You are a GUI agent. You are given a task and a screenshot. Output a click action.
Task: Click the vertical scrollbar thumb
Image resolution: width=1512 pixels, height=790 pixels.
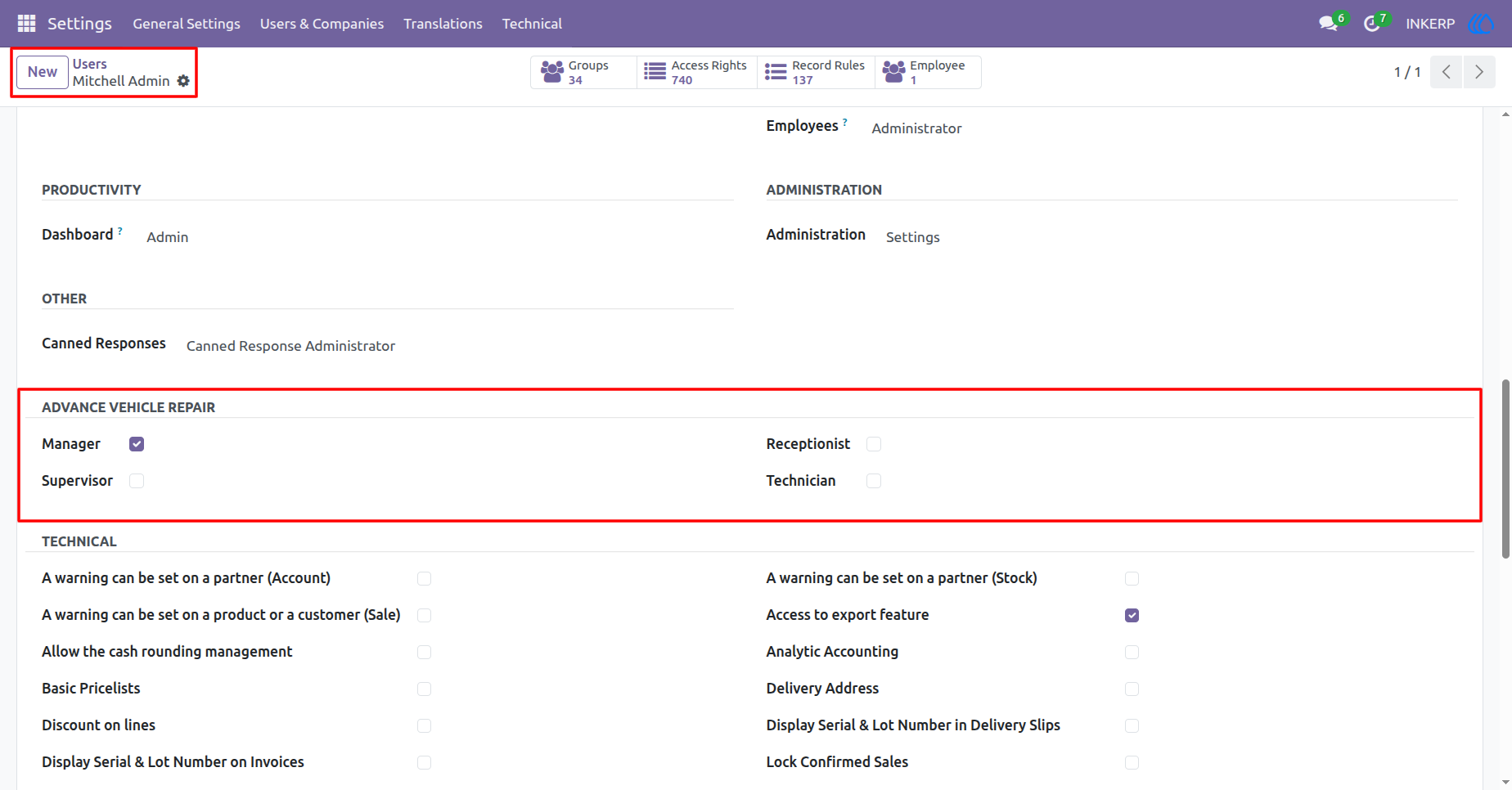pos(1505,469)
